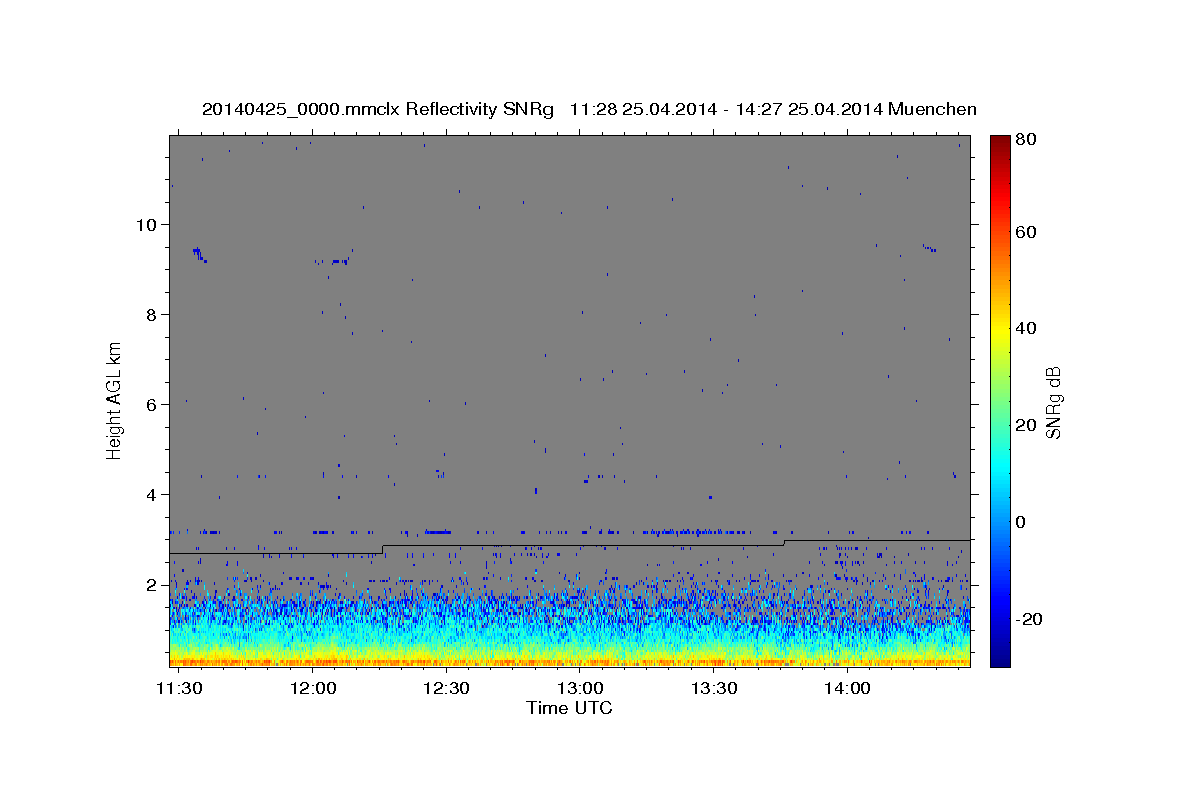Viewport: 1200px width, 800px height.
Task: Click the 'Time UTC' axis label
Action: [569, 709]
